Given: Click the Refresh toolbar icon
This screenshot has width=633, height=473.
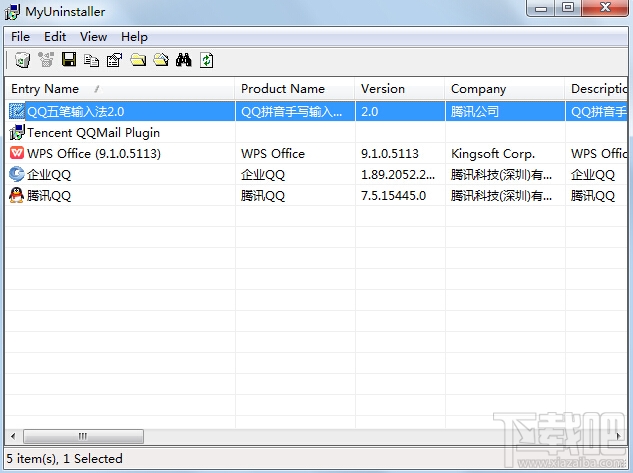Looking at the screenshot, I should tap(206, 60).
